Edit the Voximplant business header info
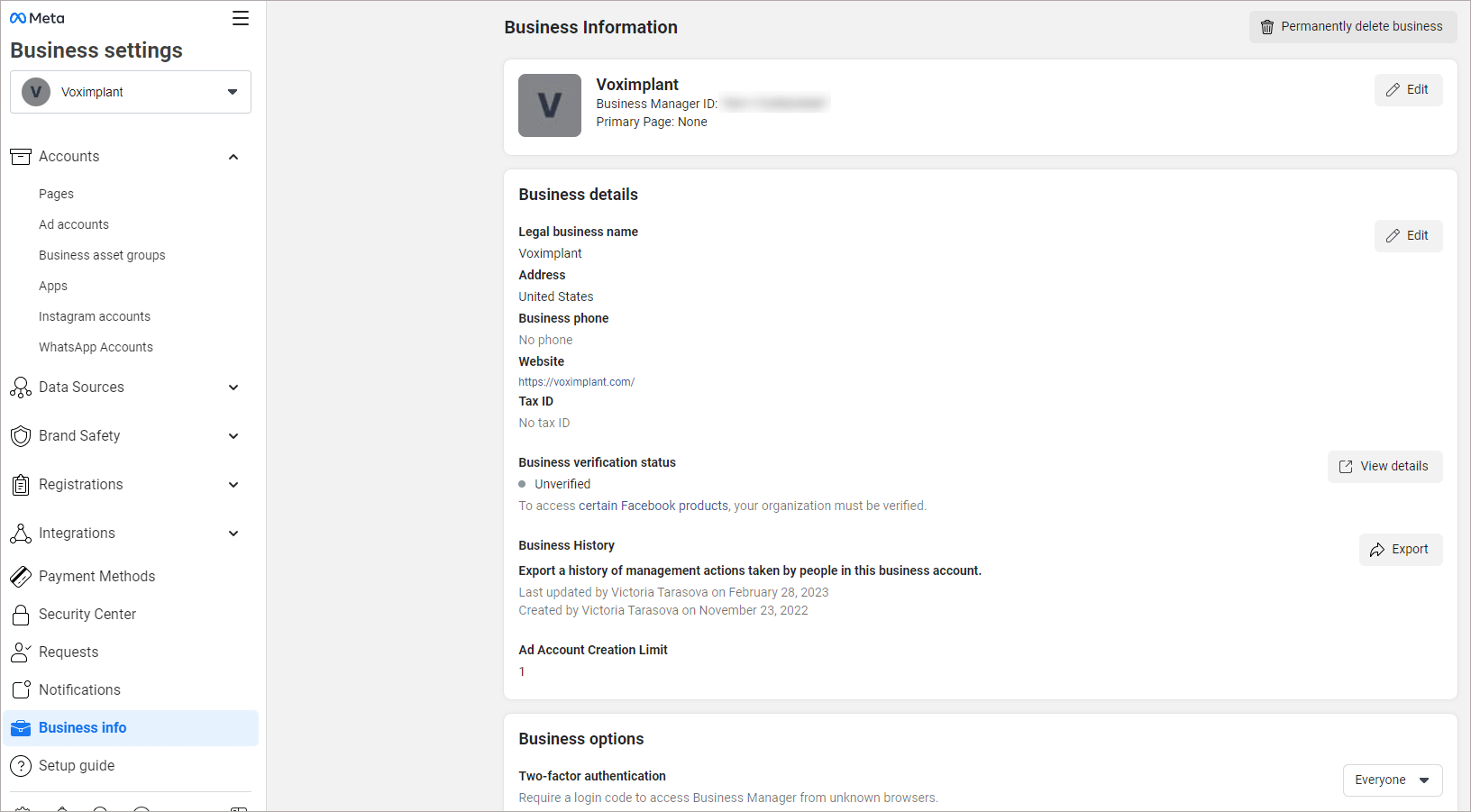Viewport: 1471px width, 812px height. click(x=1408, y=90)
